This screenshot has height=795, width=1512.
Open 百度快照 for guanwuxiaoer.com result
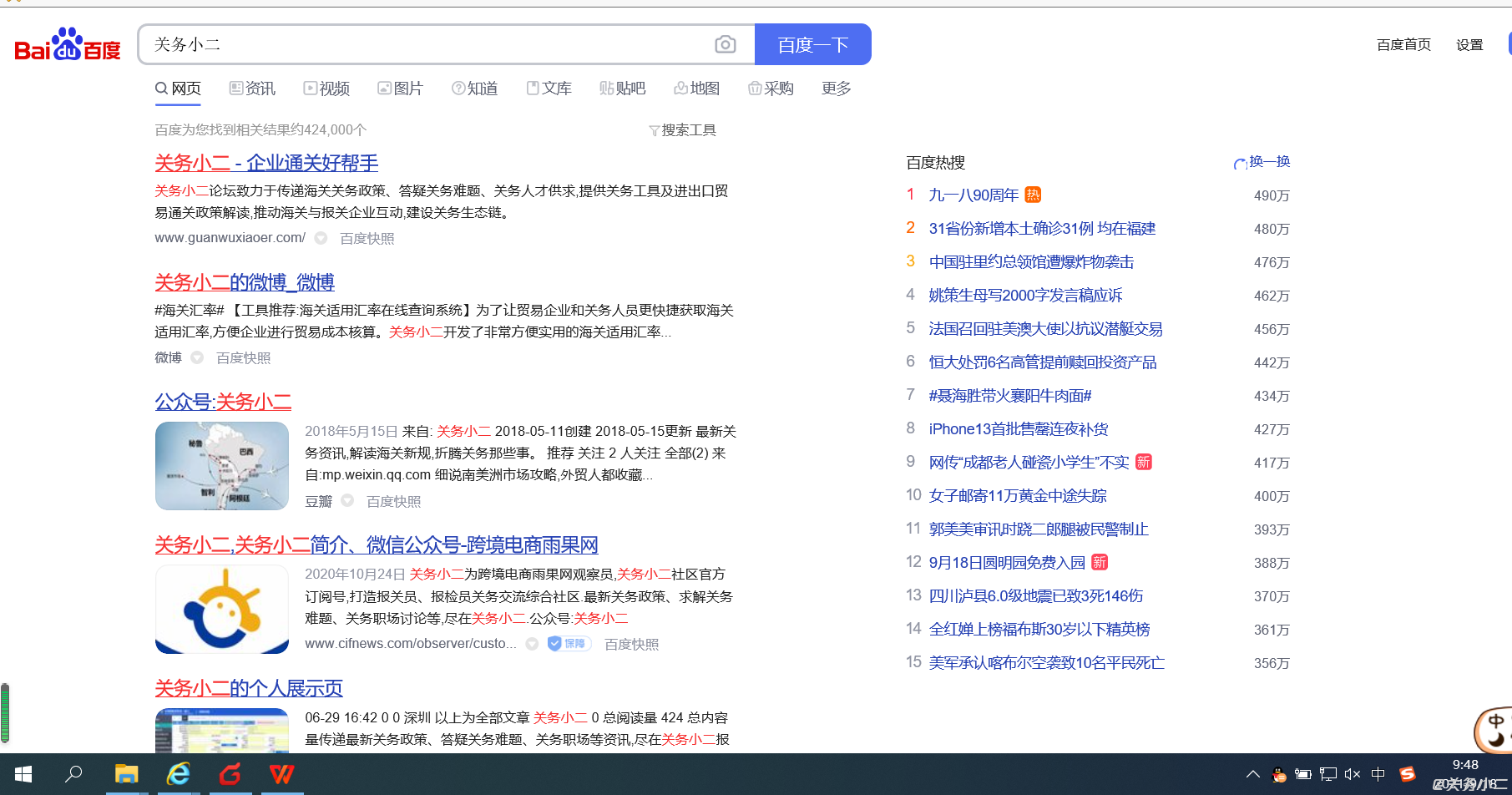click(367, 239)
